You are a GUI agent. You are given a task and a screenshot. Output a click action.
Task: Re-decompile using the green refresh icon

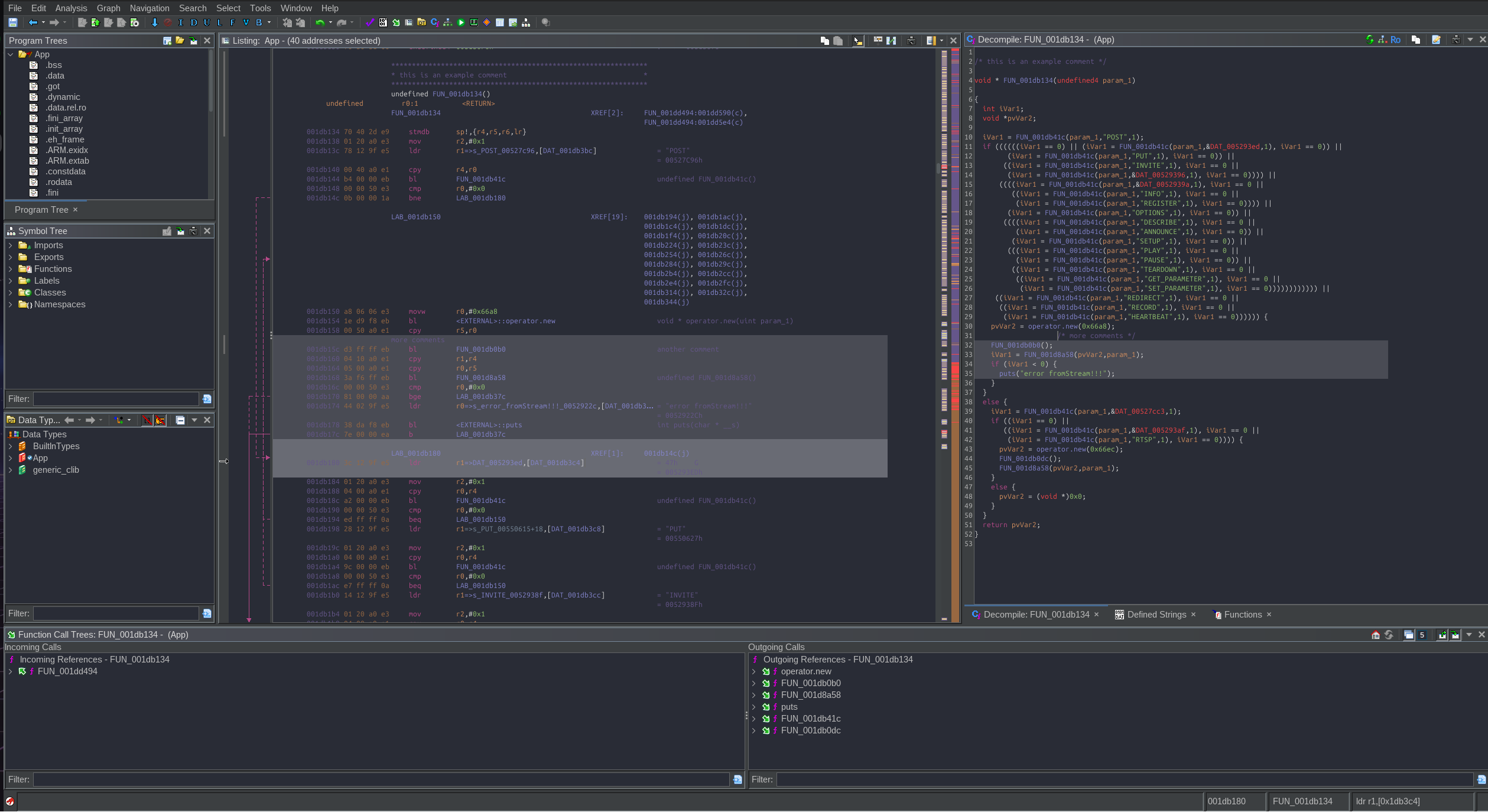click(1369, 40)
